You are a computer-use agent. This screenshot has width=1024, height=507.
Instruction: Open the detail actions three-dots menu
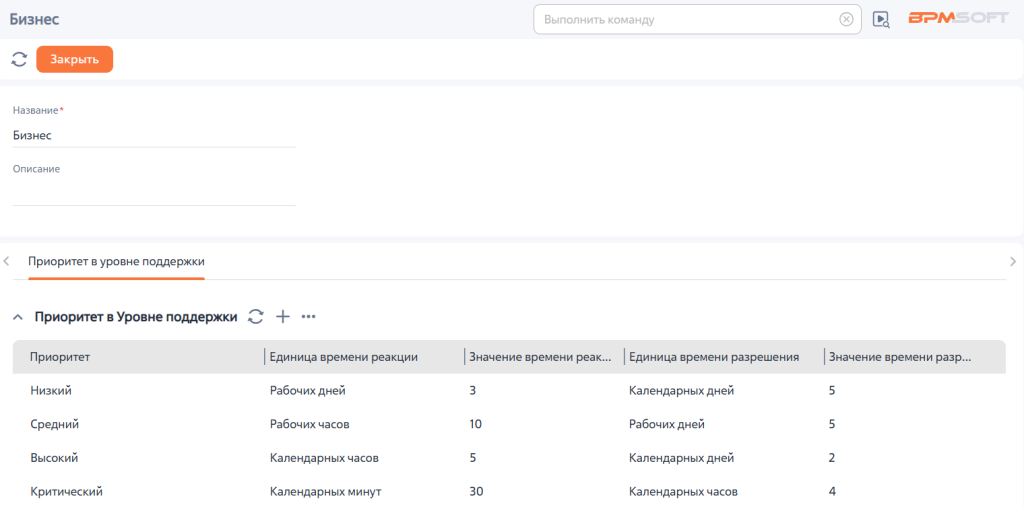click(x=308, y=317)
